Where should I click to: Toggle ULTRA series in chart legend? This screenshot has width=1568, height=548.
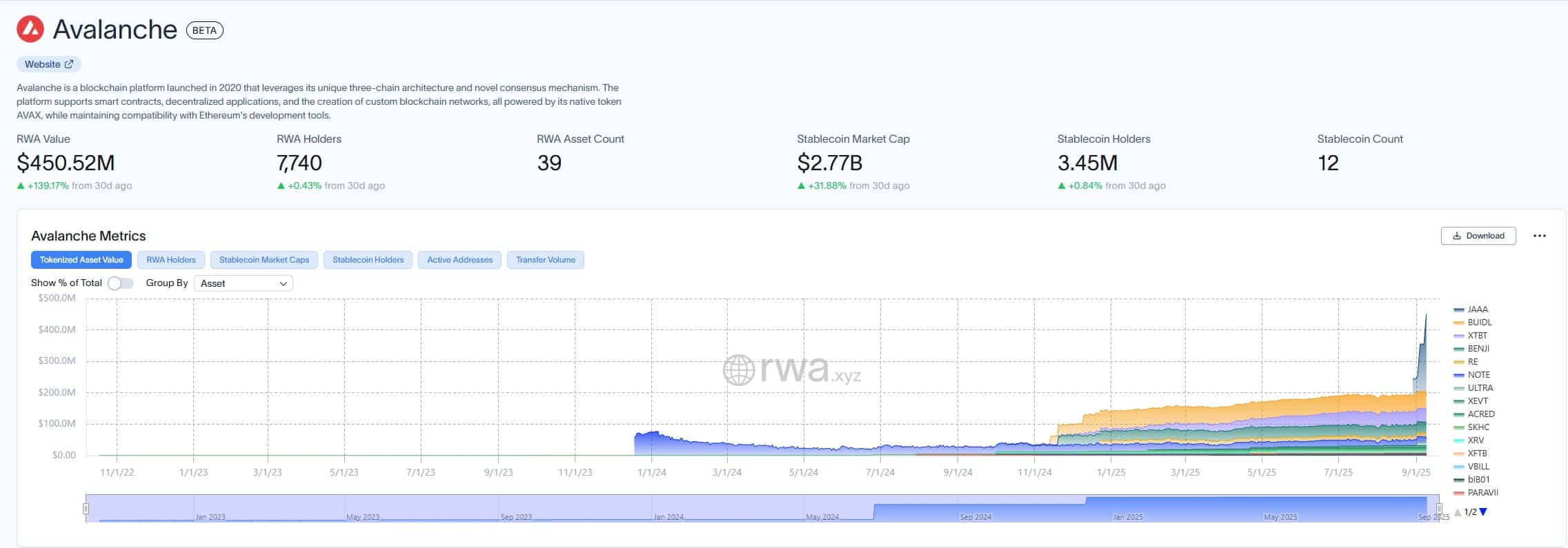(1473, 388)
